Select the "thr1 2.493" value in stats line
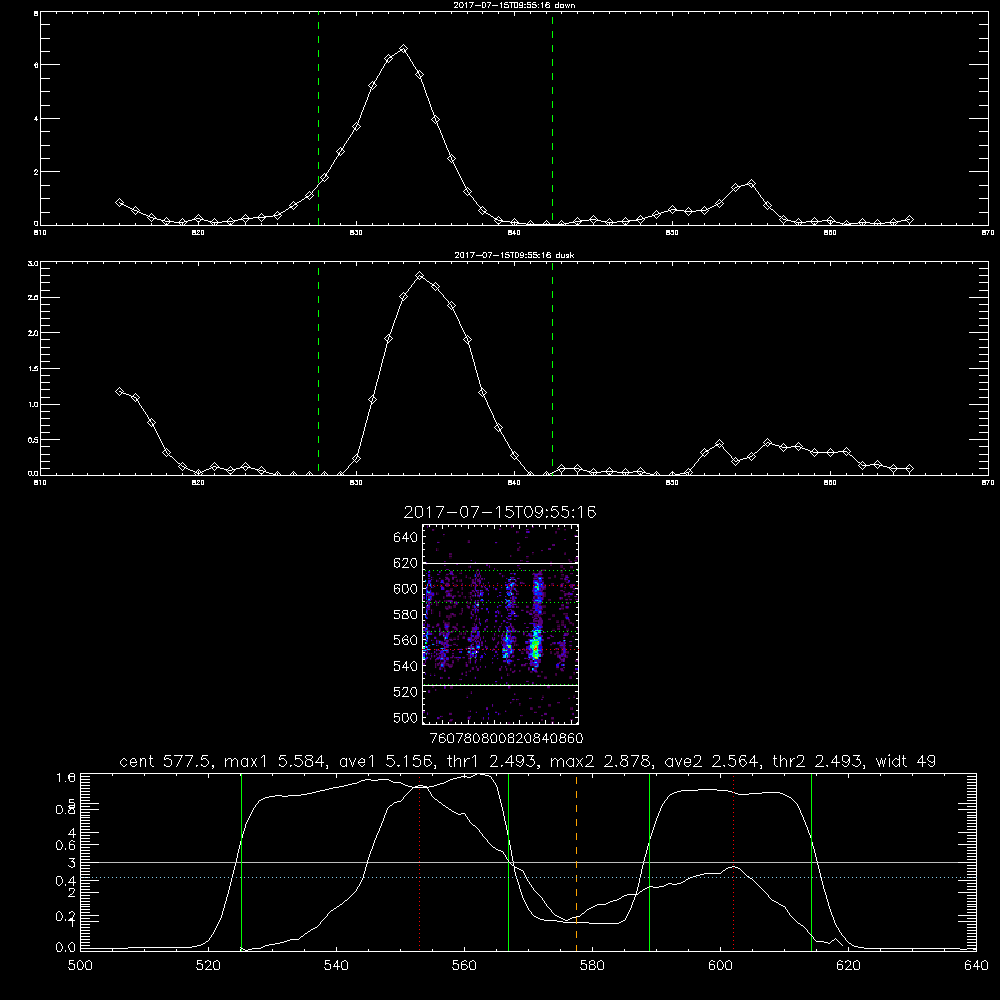This screenshot has height=1000, width=1000. click(x=490, y=761)
